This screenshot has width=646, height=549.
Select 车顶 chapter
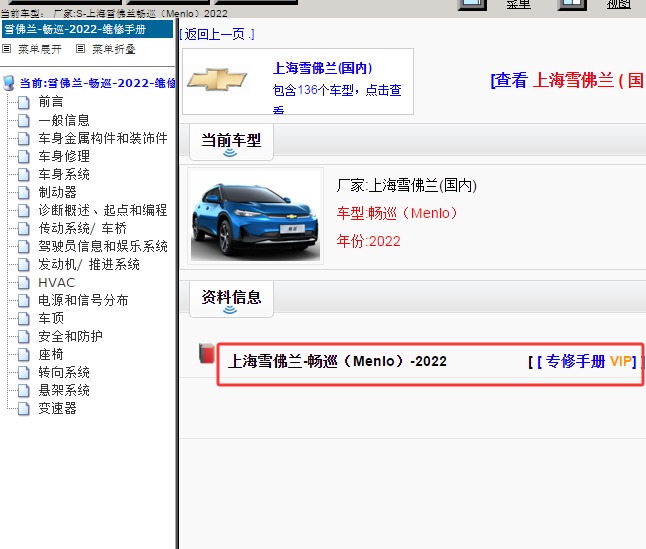pos(51,318)
